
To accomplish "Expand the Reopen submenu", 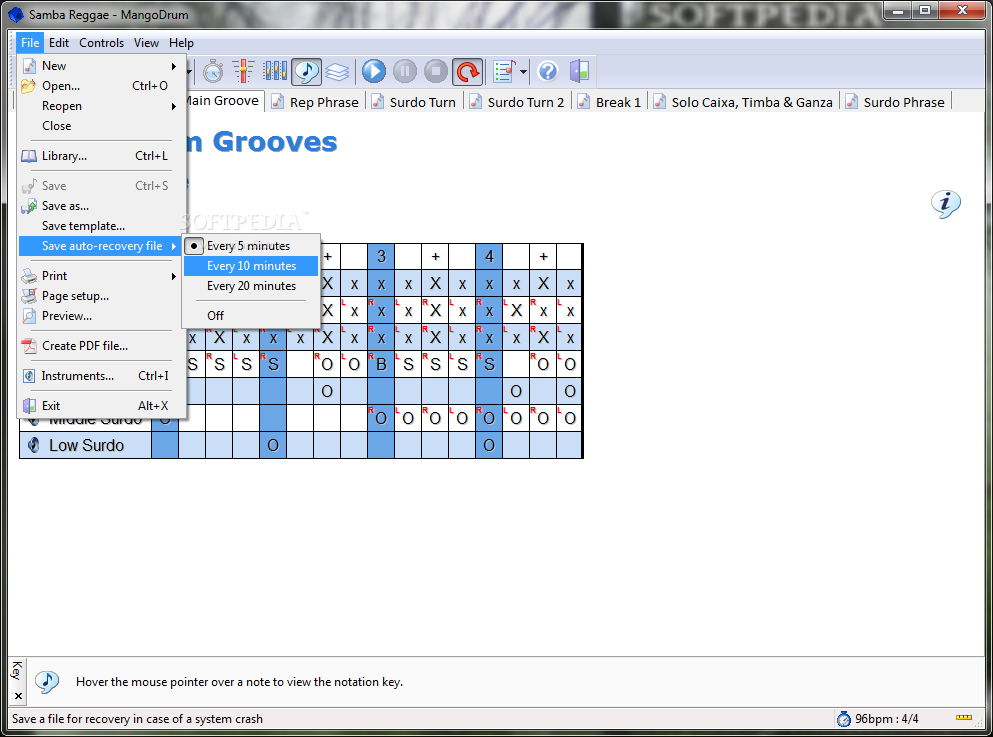I will tap(100, 106).
